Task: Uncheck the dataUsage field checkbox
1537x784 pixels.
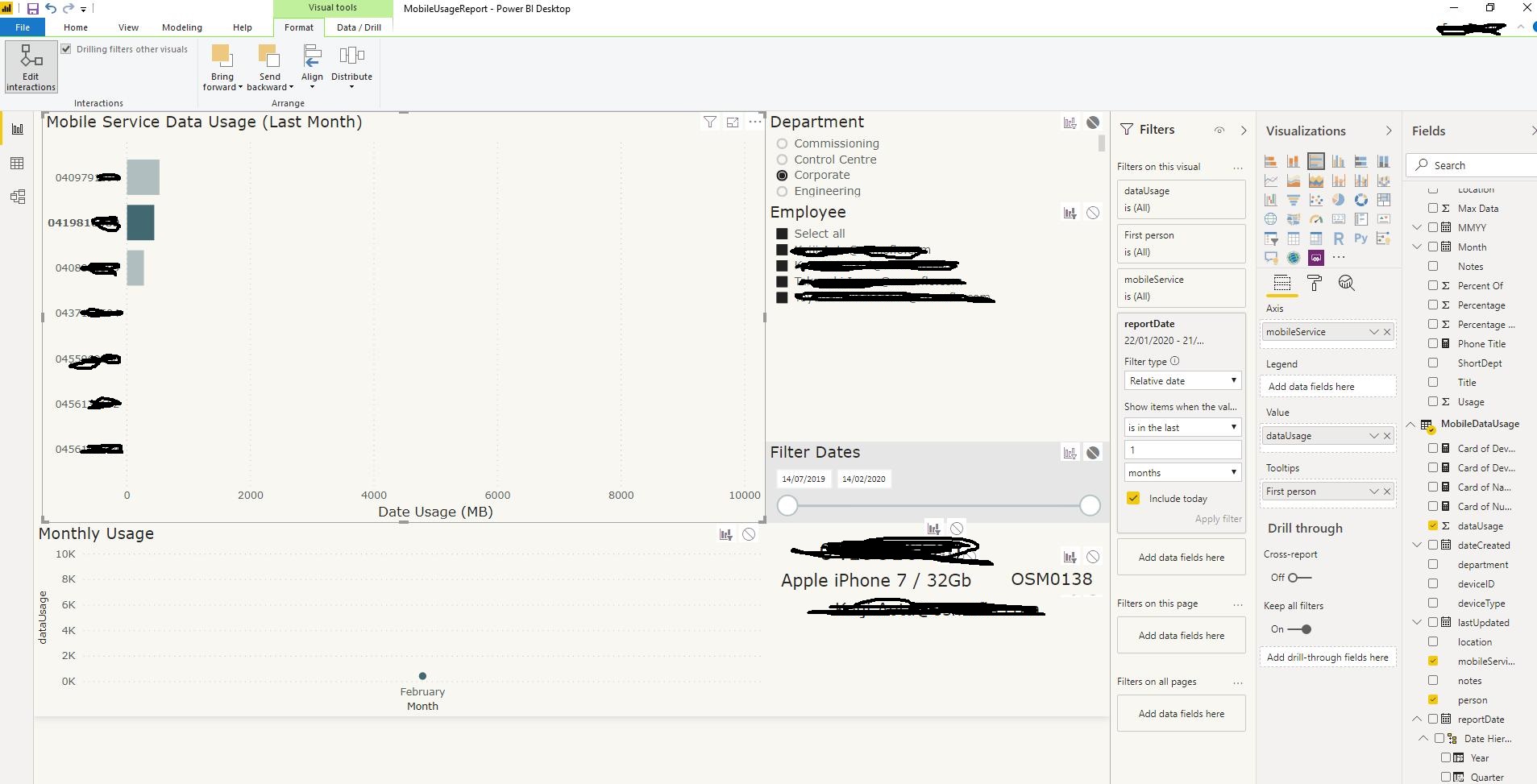Action: click(x=1433, y=525)
